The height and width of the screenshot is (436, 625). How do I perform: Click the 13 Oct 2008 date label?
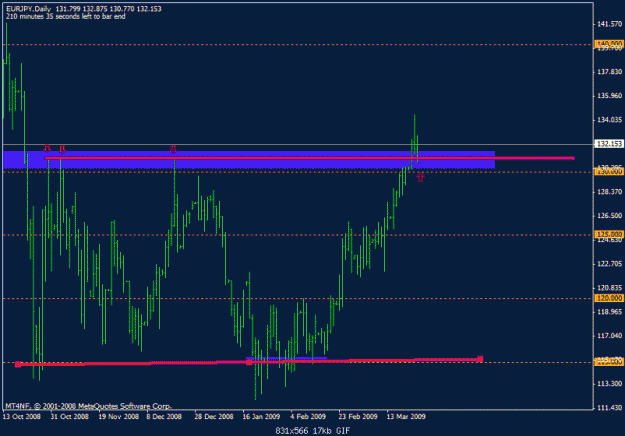coord(22,416)
